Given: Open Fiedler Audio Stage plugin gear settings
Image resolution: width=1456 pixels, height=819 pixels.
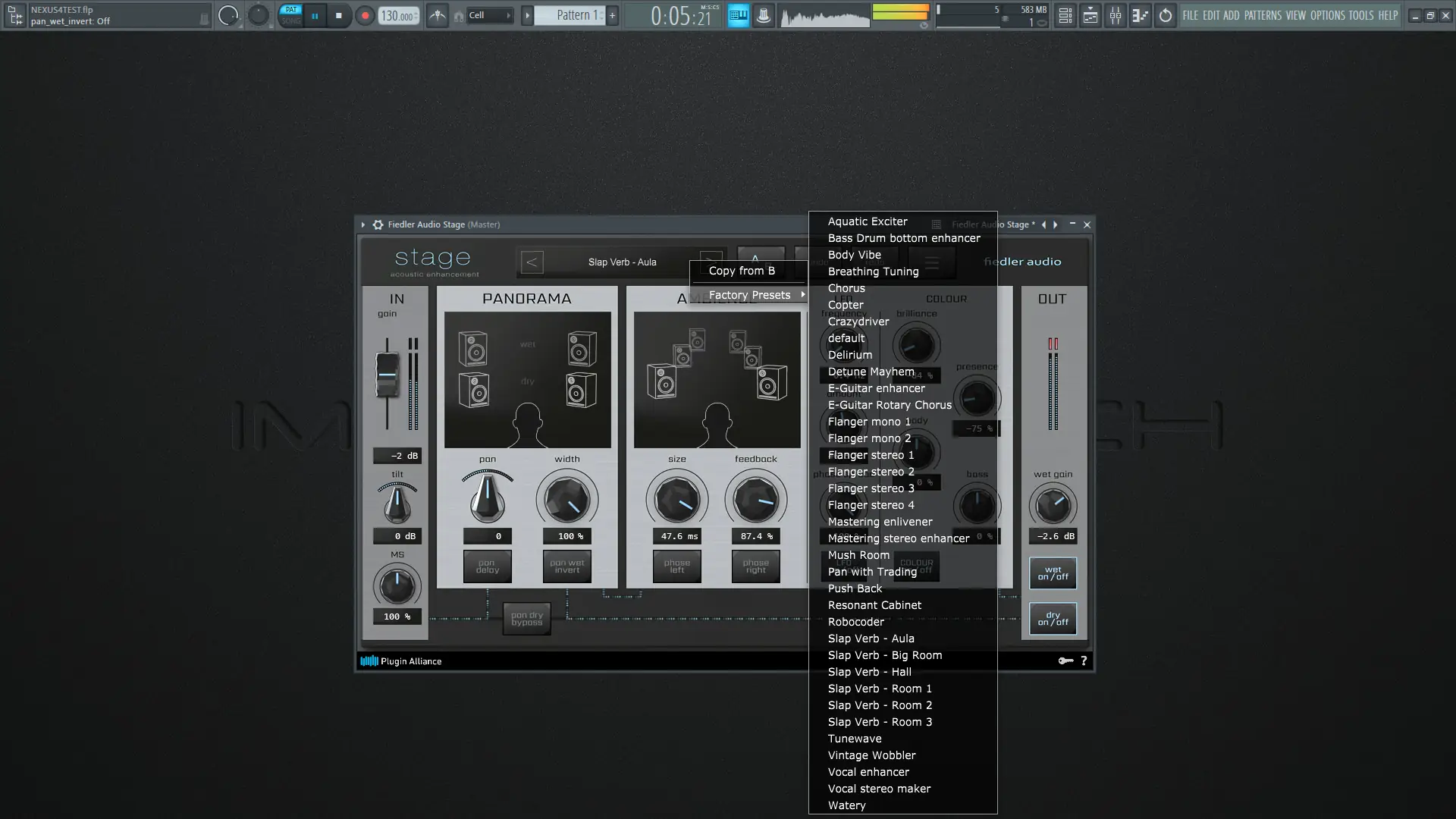Looking at the screenshot, I should (378, 224).
